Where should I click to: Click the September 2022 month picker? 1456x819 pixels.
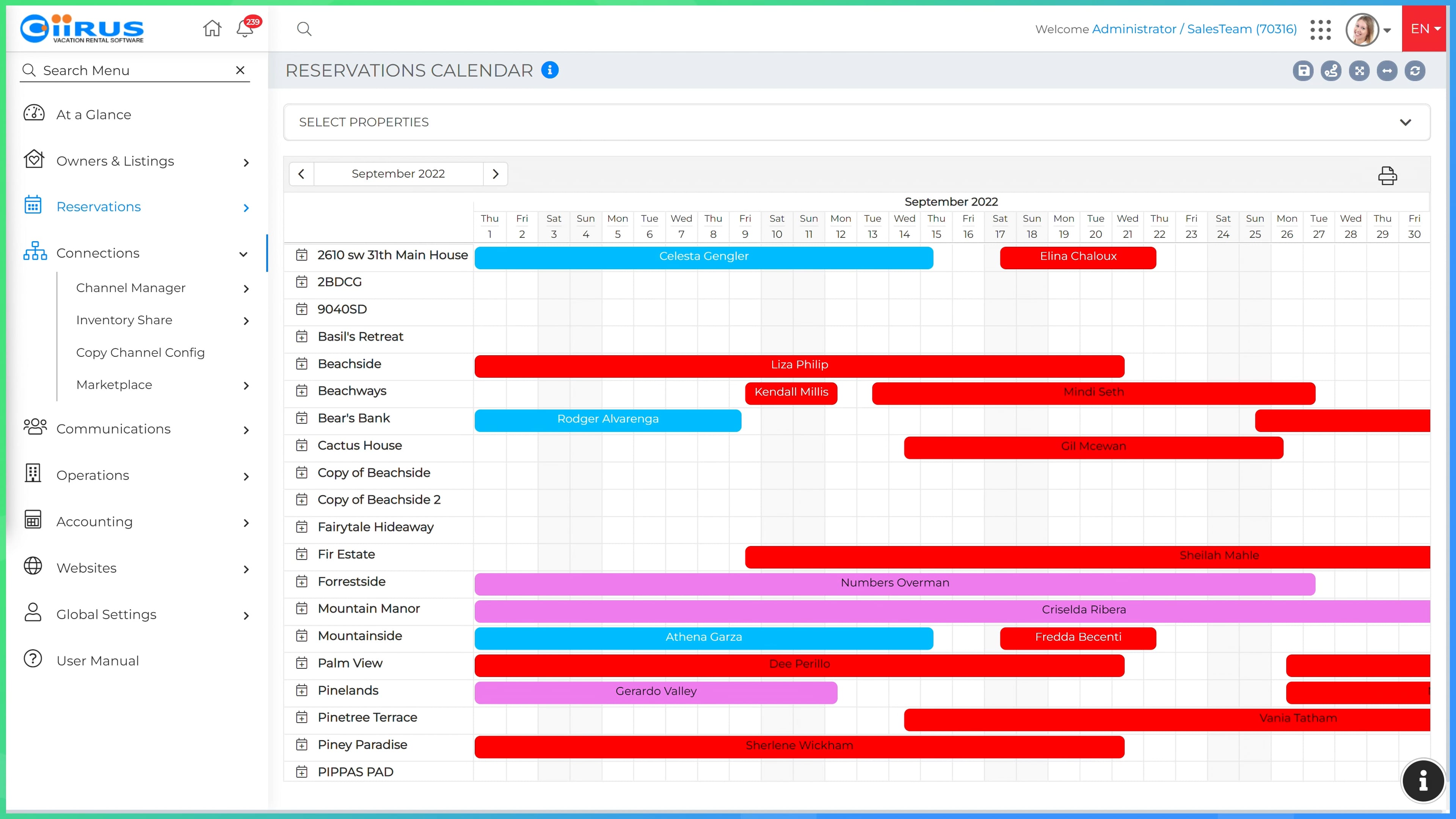coord(399,174)
